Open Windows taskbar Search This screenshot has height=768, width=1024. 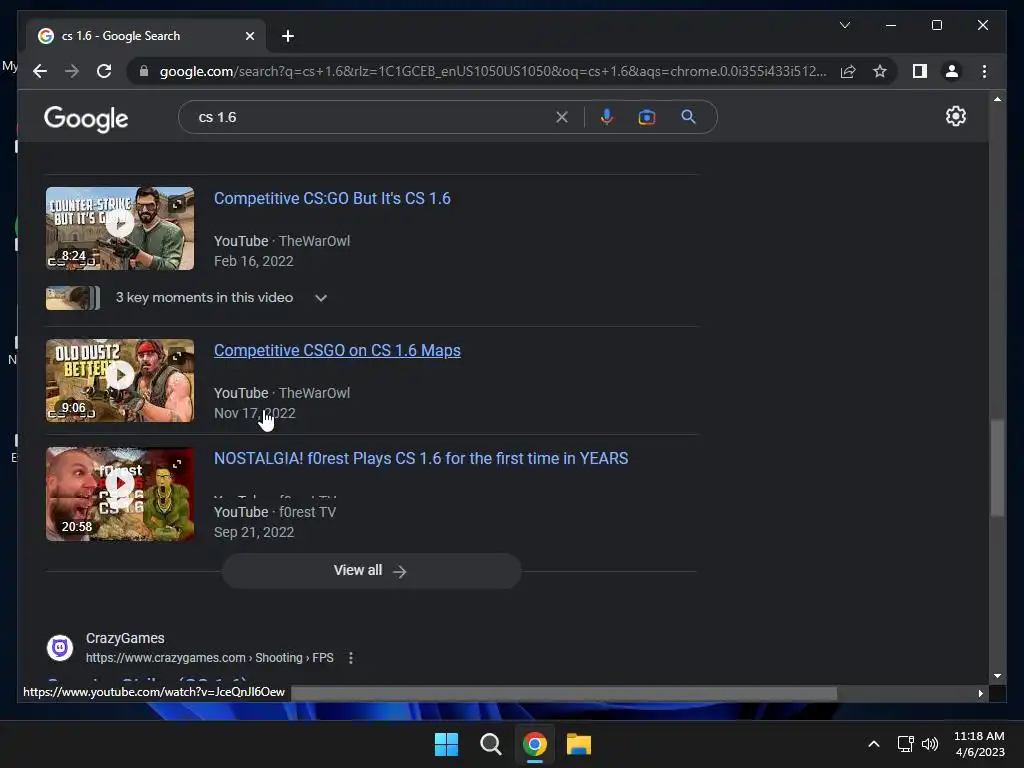(490, 744)
